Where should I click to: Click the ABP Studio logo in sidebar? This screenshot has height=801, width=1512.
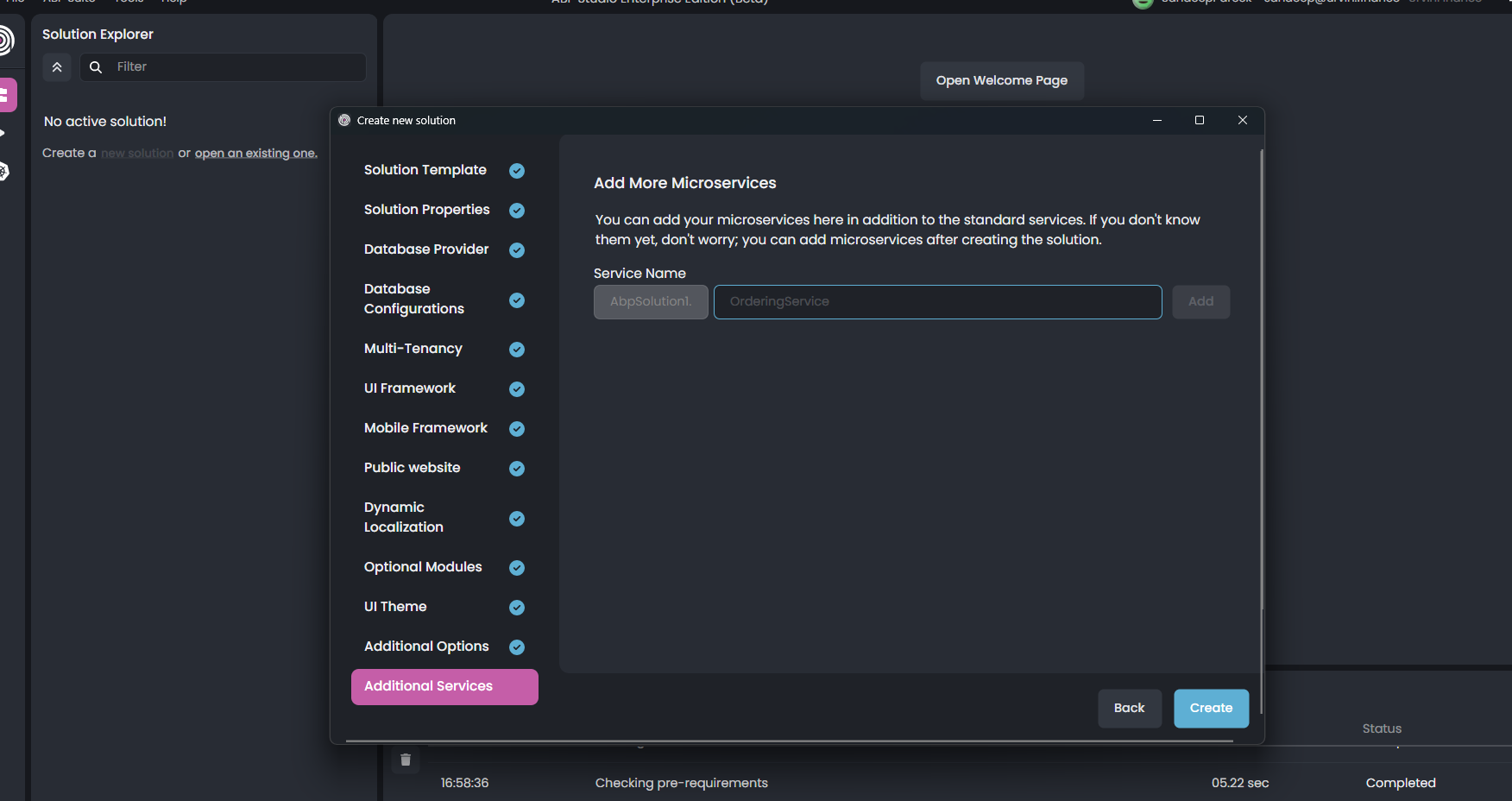pos(5,40)
